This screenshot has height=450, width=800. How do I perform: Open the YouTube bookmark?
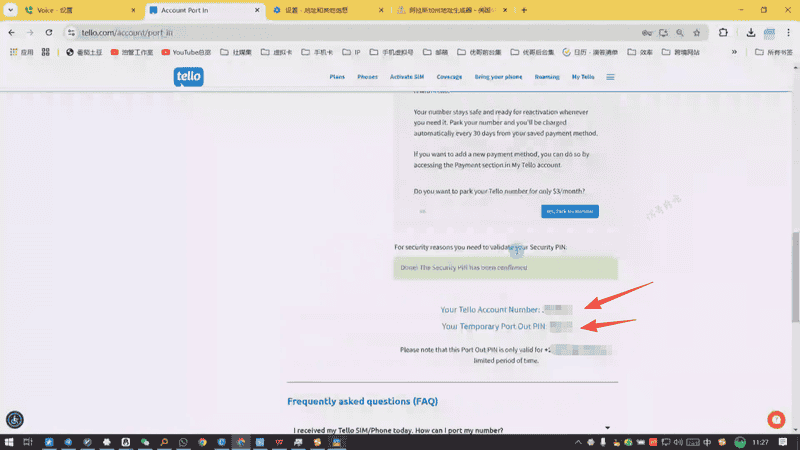tap(186, 52)
